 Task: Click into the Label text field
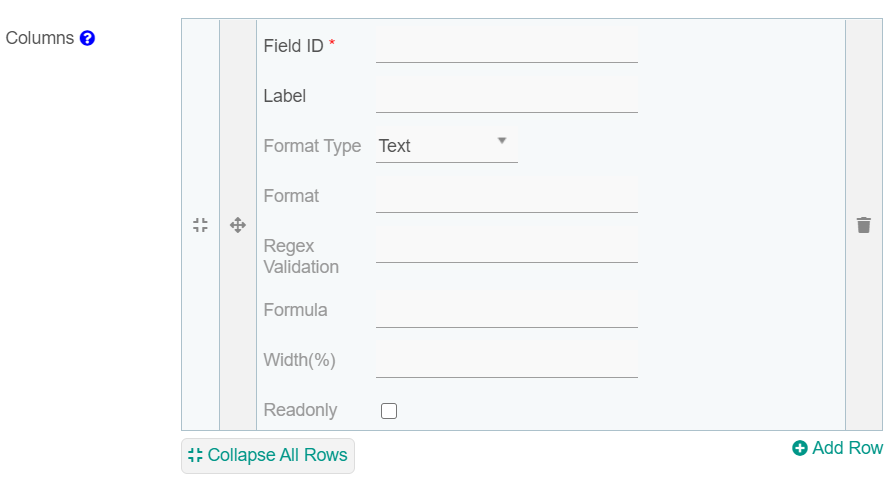(506, 96)
